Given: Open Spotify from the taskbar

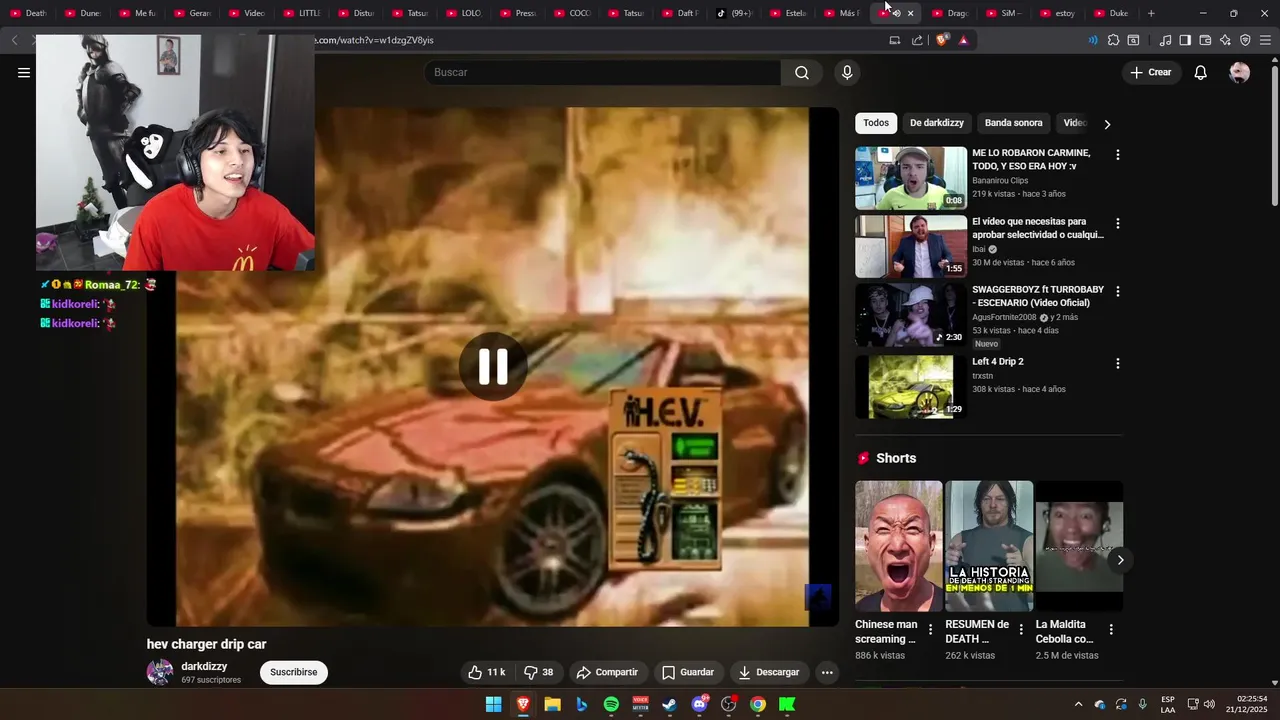Looking at the screenshot, I should [x=611, y=704].
